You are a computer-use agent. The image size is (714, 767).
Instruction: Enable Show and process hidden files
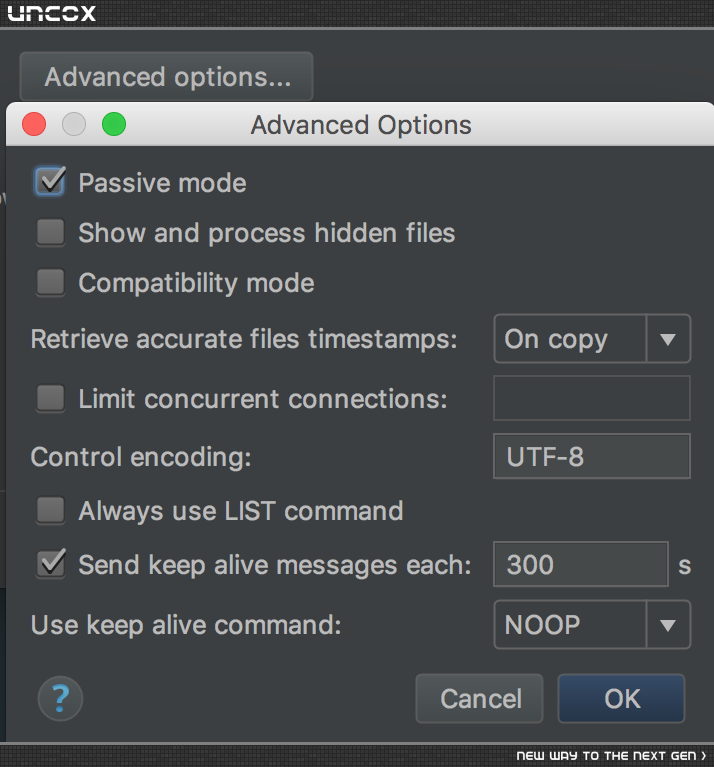coord(50,232)
